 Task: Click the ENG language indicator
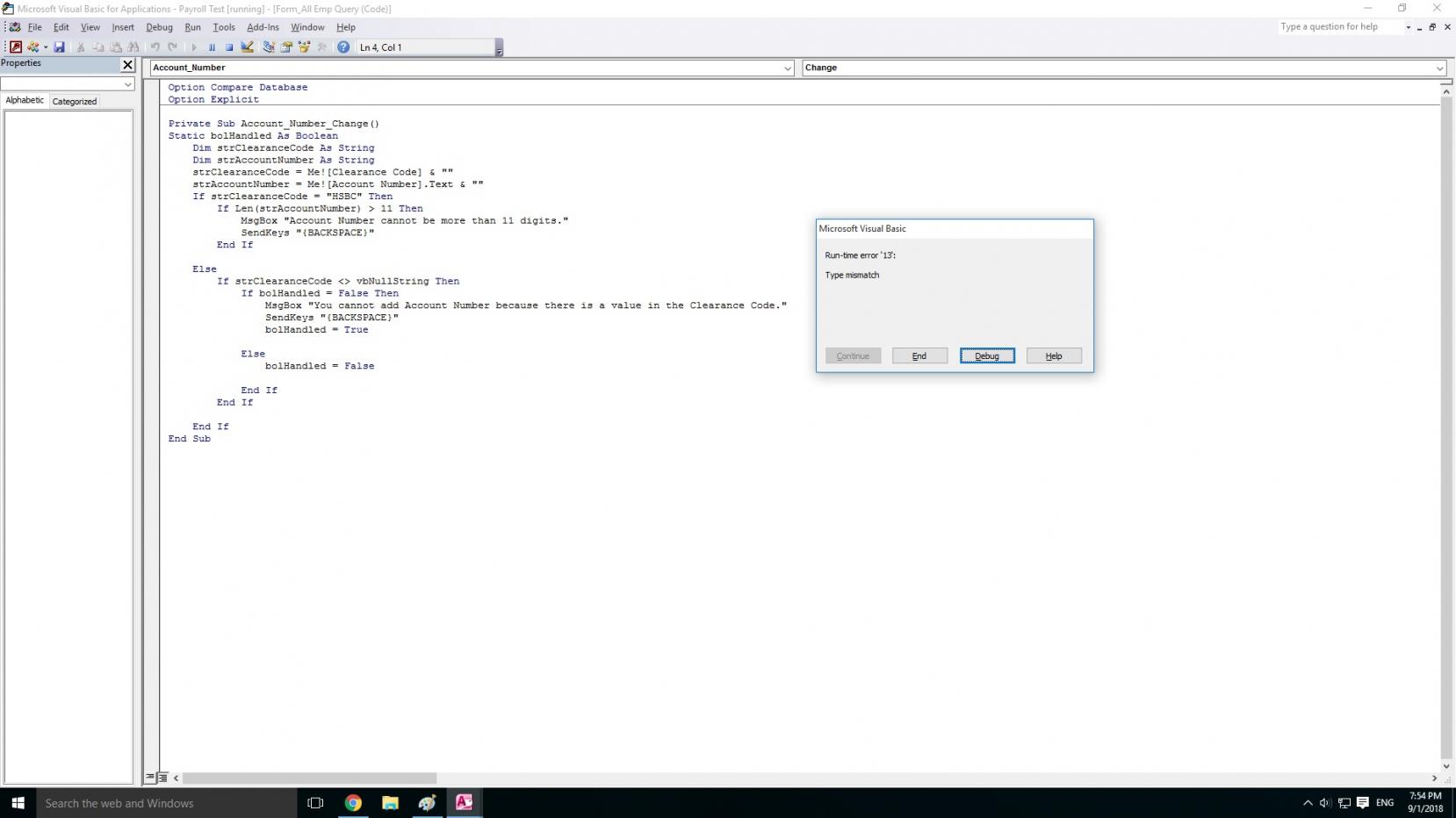point(1385,803)
